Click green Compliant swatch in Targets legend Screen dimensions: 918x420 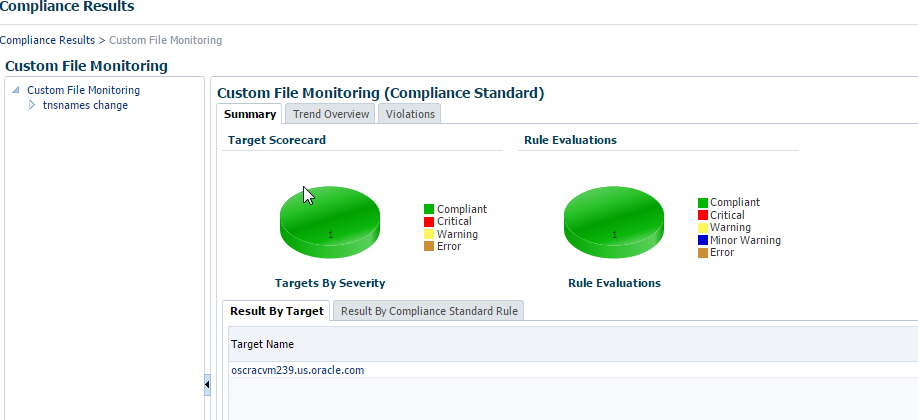[x=429, y=209]
